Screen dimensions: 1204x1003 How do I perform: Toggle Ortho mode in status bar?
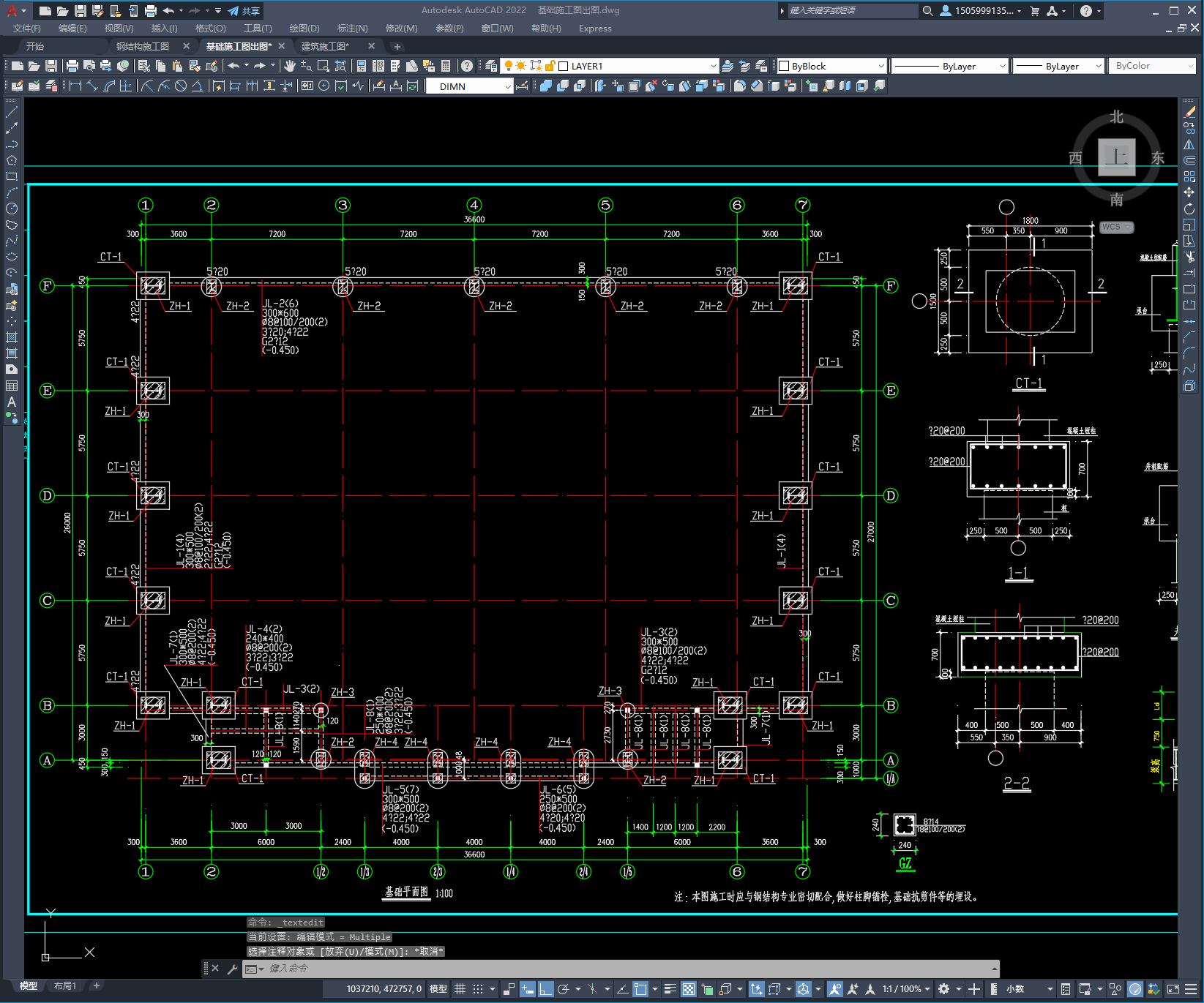tap(546, 989)
